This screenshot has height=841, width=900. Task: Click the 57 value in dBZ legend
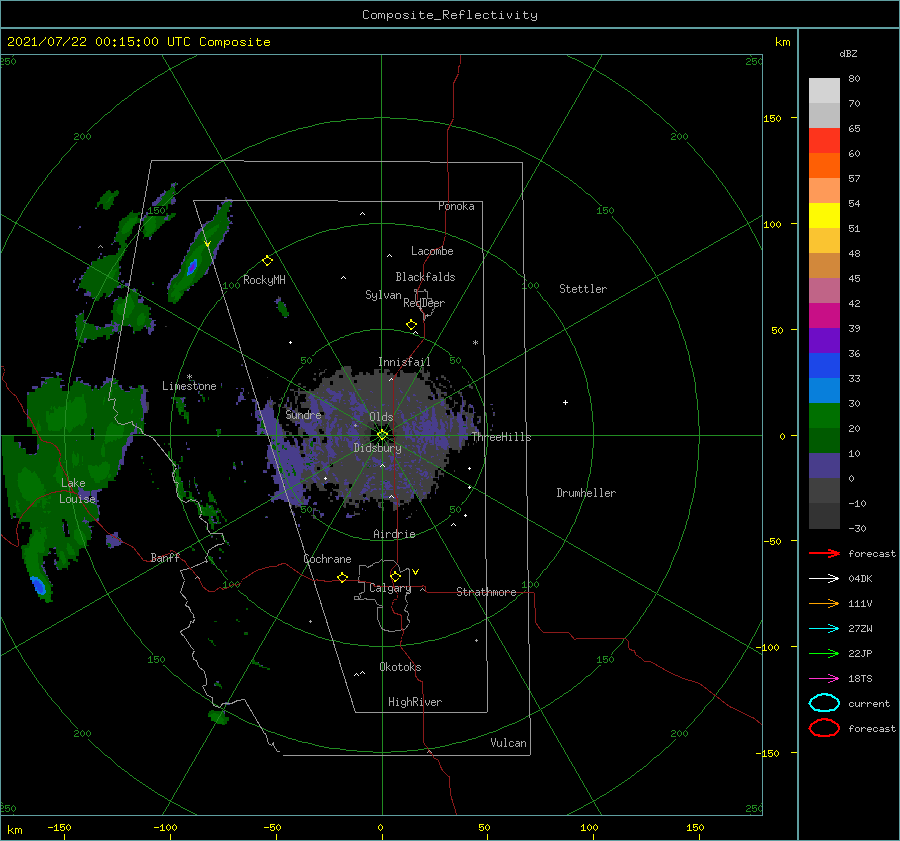click(854, 179)
